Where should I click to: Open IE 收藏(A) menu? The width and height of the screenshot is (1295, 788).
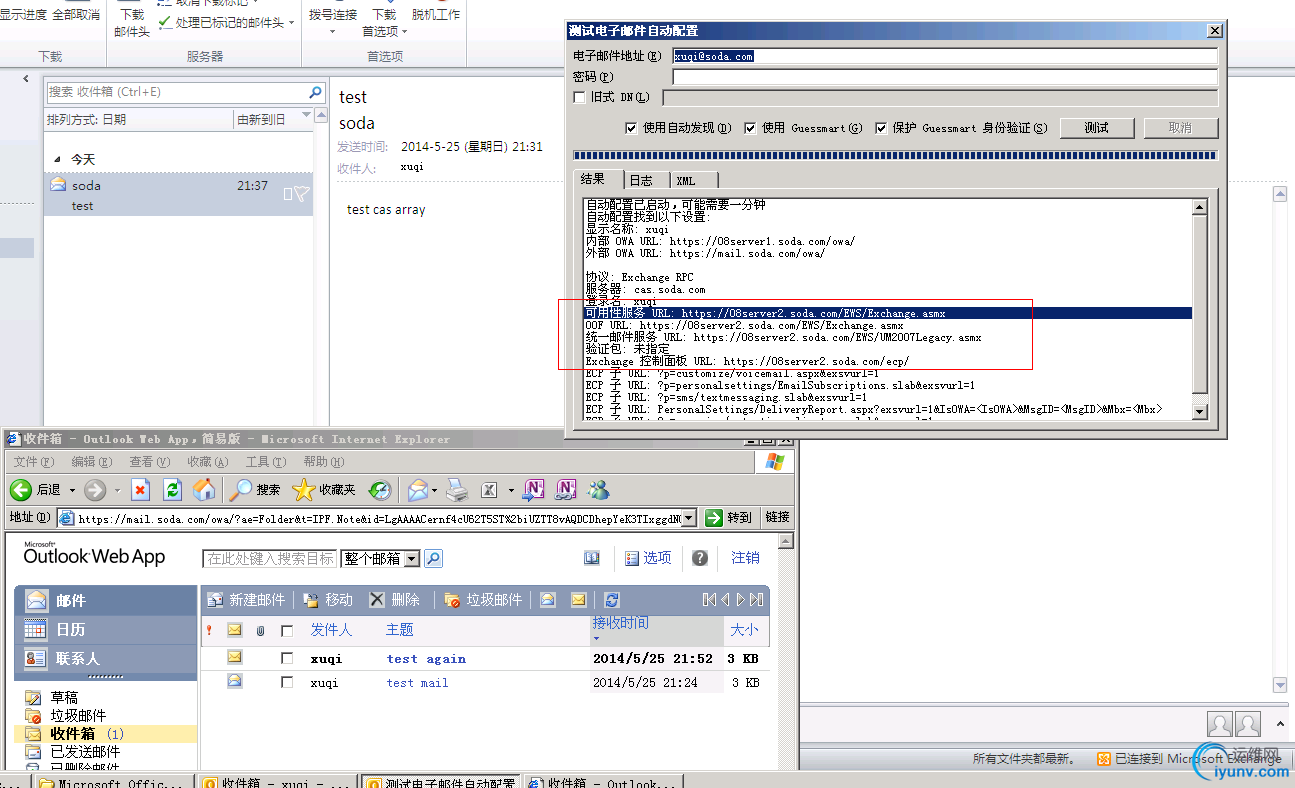click(208, 462)
